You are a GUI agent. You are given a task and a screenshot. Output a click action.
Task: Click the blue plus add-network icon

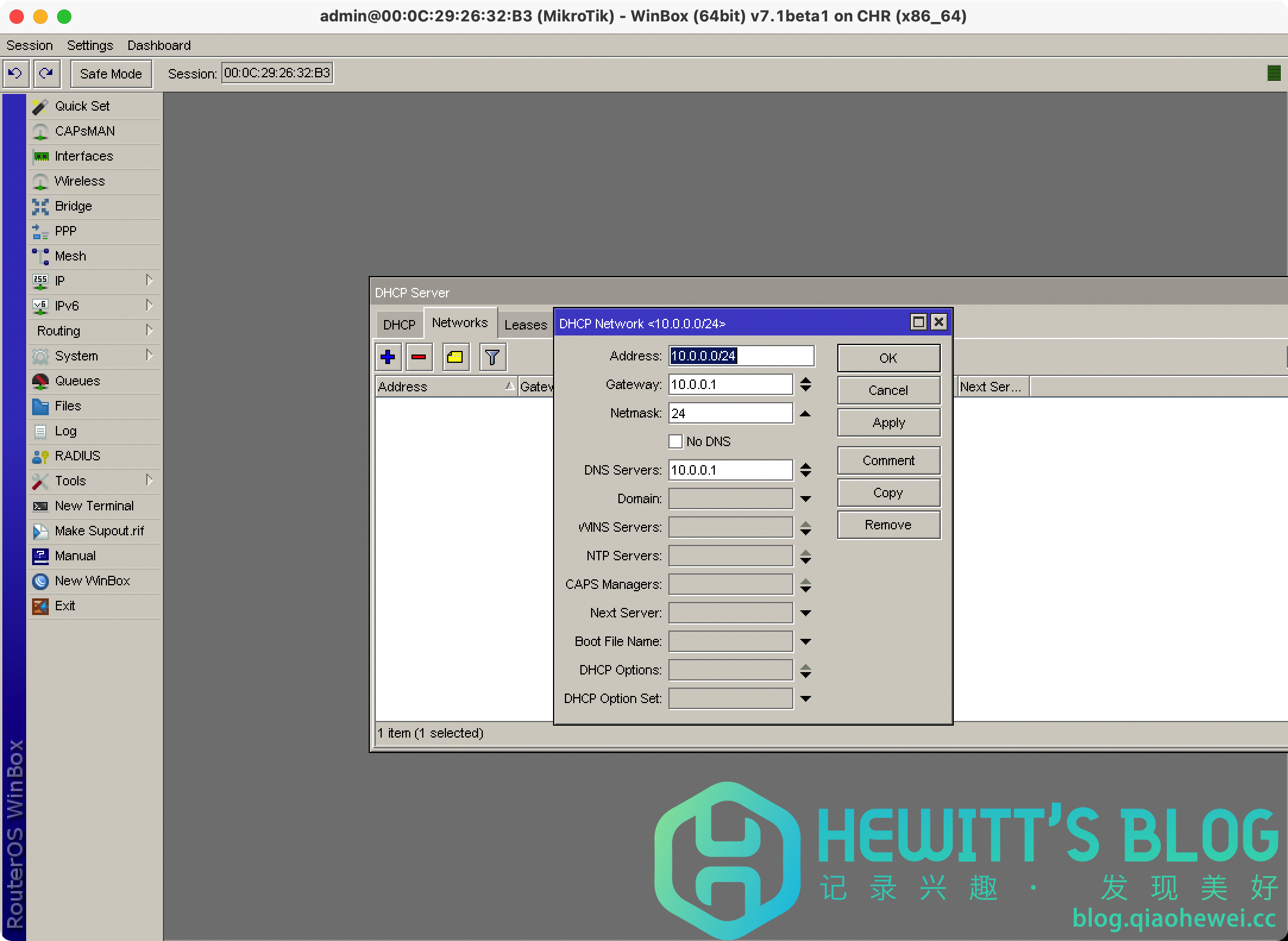(x=388, y=357)
